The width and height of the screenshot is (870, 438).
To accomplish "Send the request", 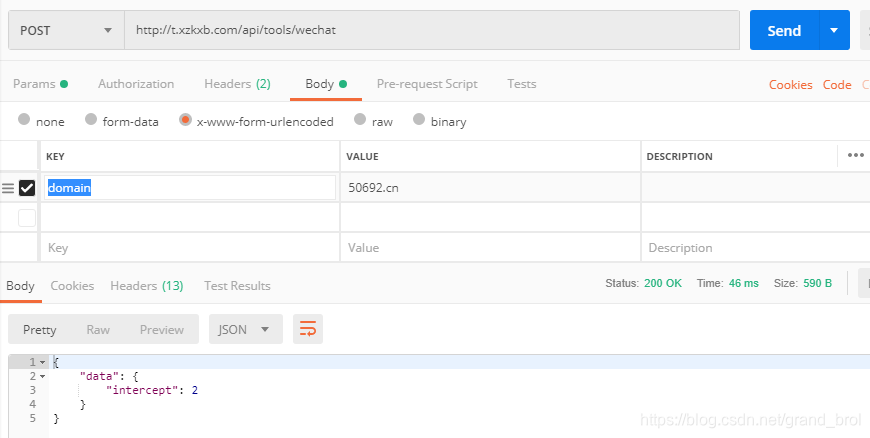I will pos(784,31).
